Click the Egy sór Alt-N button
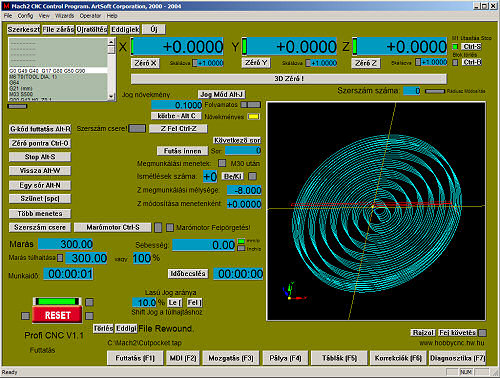 pos(40,185)
